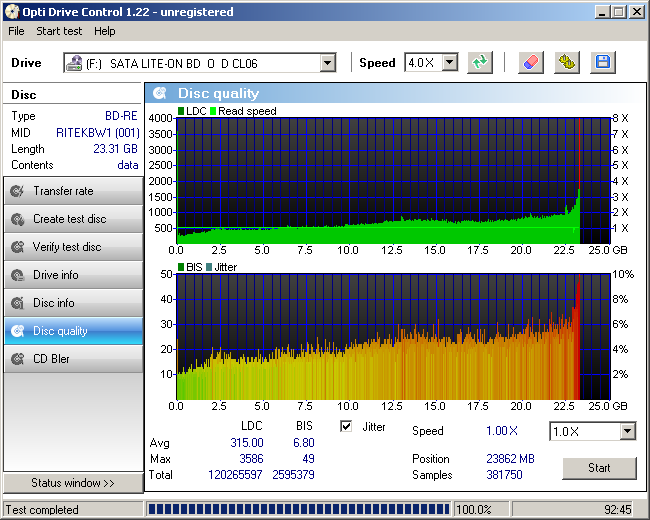This screenshot has width=650, height=520.
Task: Click the Disc info sidebar icon
Action: pos(17,303)
